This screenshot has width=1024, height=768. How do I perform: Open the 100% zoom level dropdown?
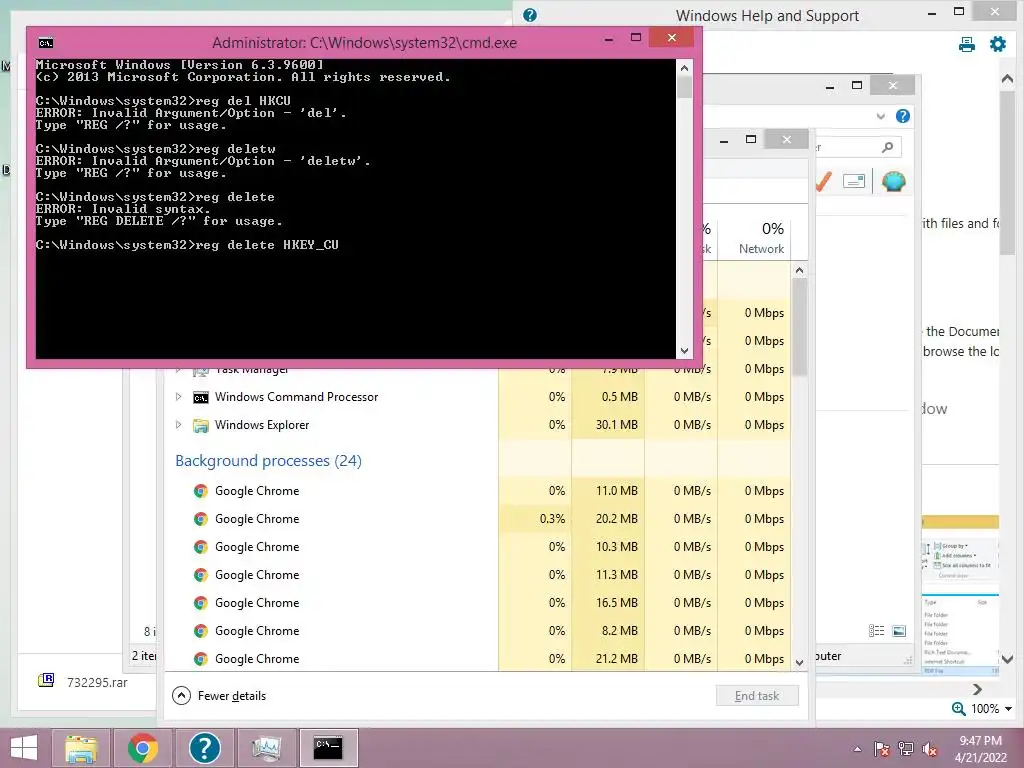pyautogui.click(x=1008, y=709)
